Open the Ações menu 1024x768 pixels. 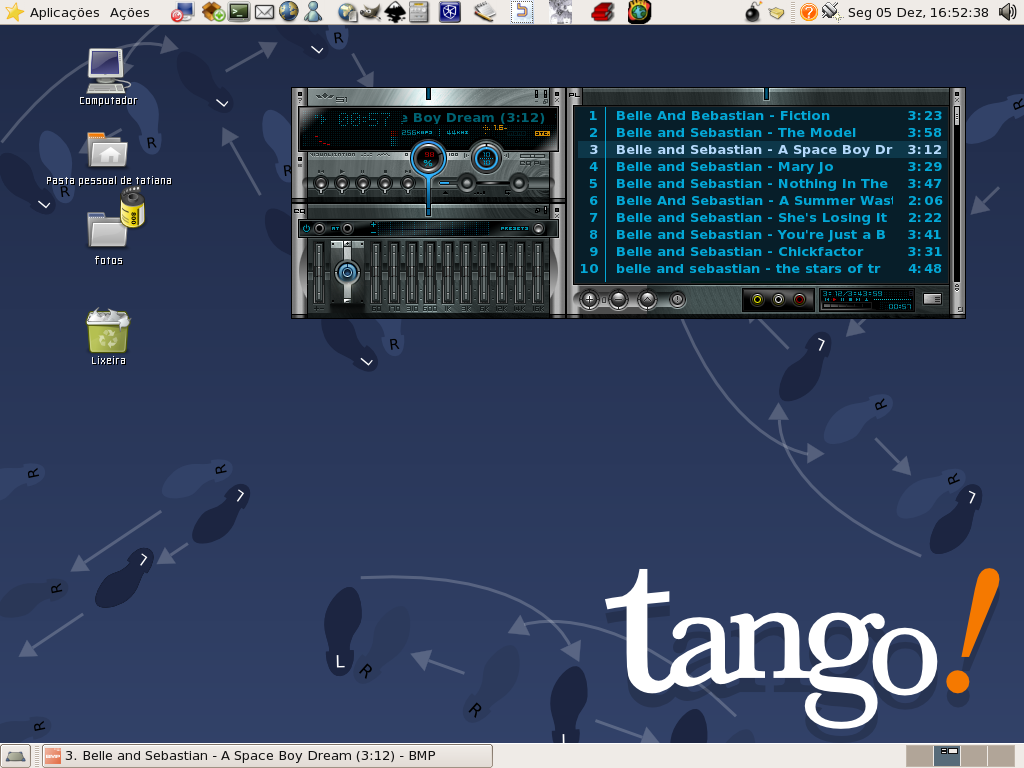coord(129,12)
